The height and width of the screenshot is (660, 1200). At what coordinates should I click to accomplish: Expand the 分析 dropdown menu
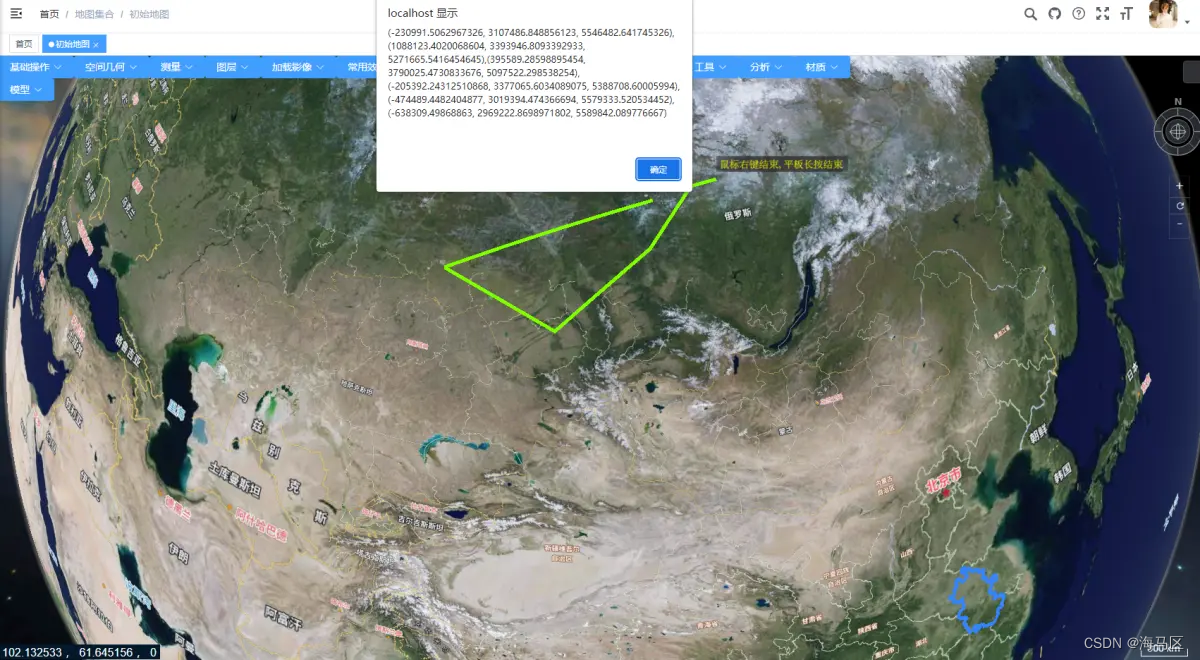tap(766, 67)
